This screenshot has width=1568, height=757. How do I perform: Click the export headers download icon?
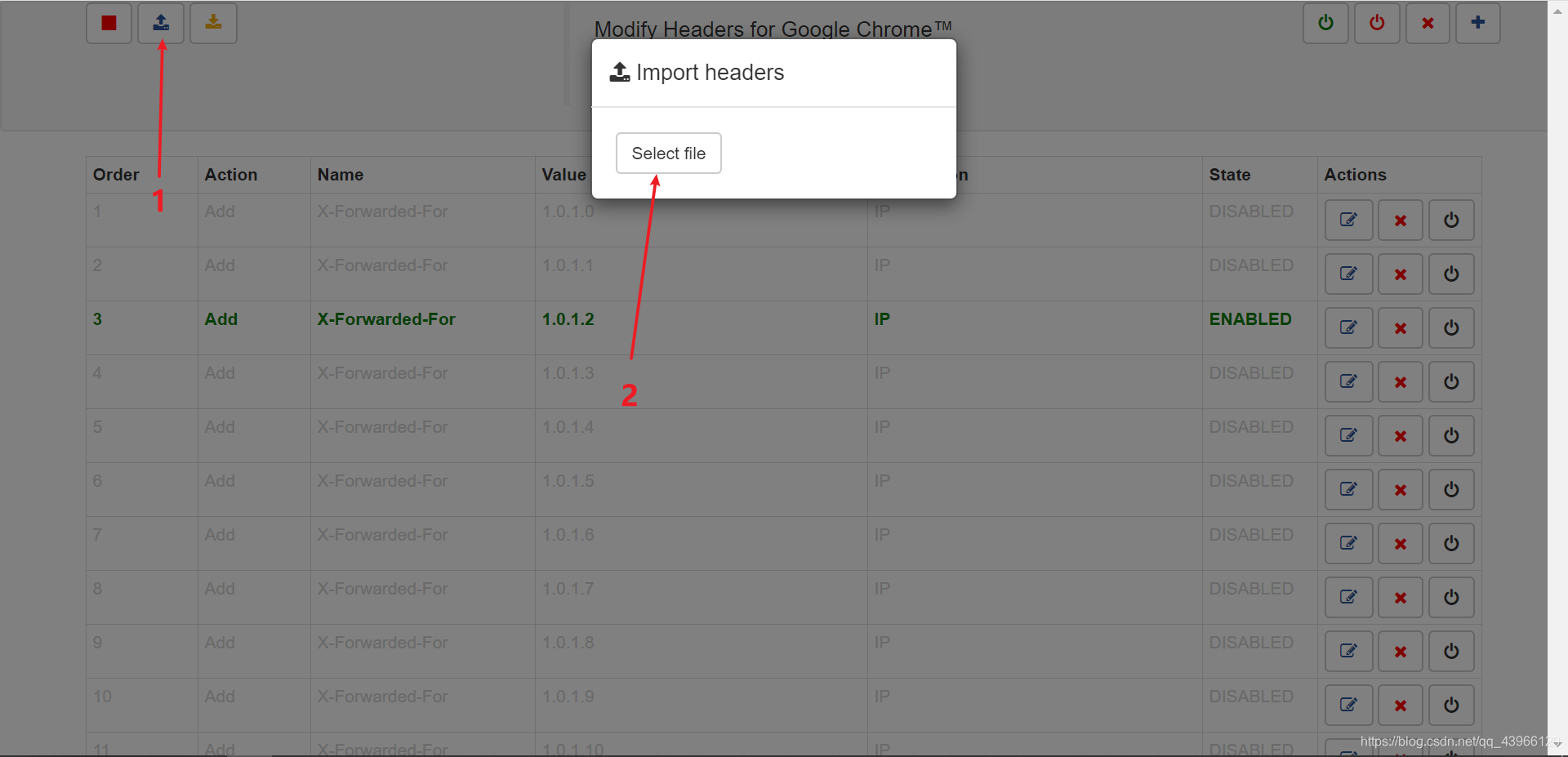click(213, 23)
